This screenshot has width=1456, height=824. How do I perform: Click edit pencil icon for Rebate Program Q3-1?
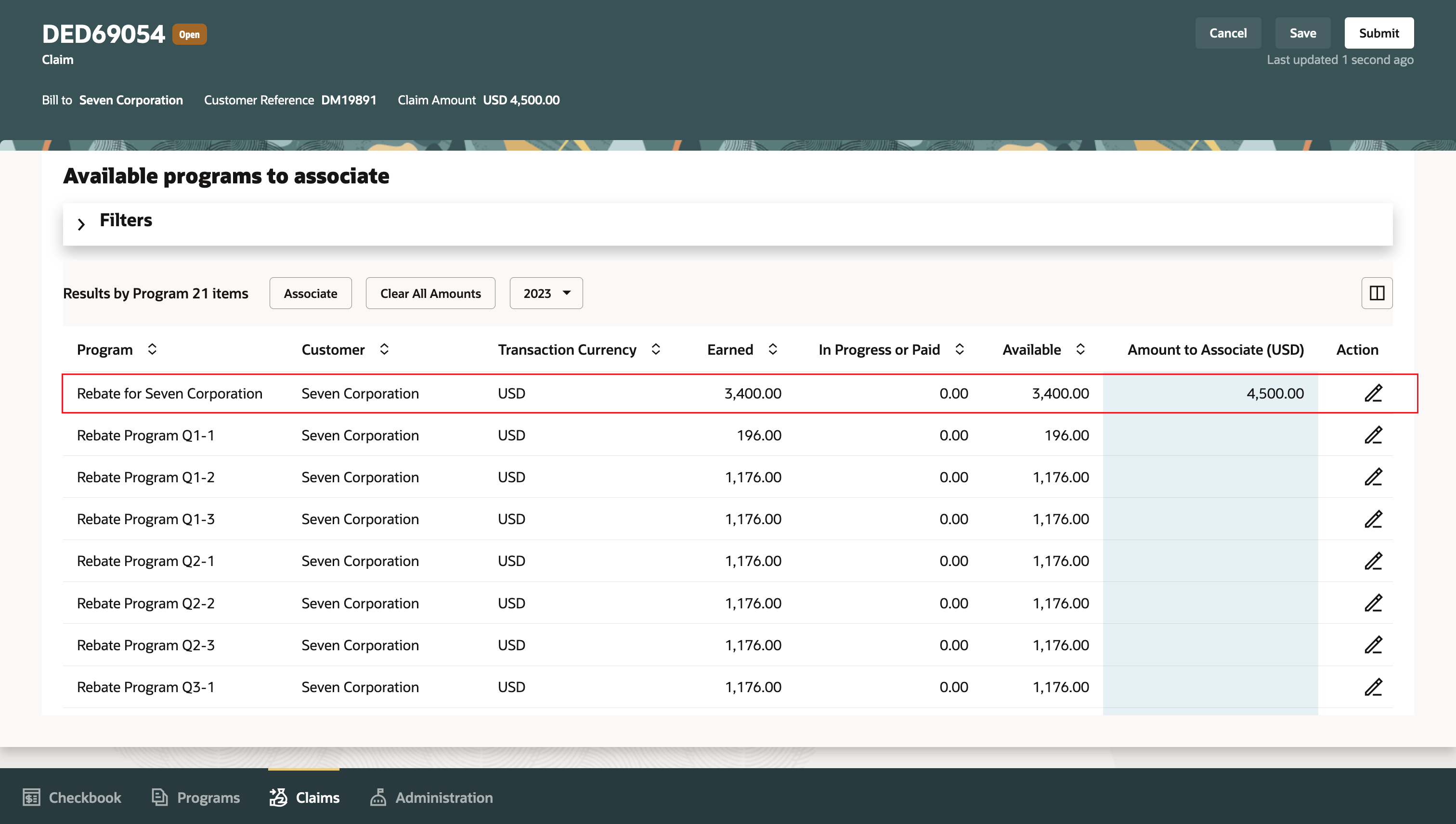coord(1373,686)
